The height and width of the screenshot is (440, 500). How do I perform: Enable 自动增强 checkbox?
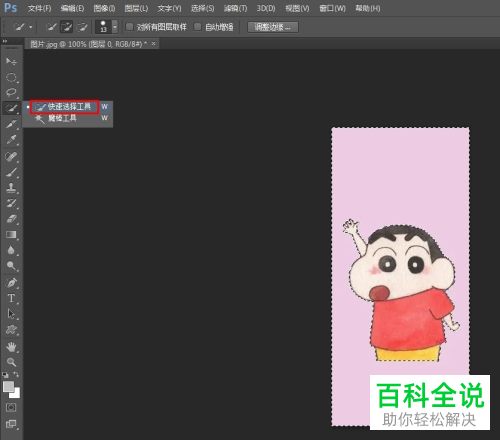198,27
